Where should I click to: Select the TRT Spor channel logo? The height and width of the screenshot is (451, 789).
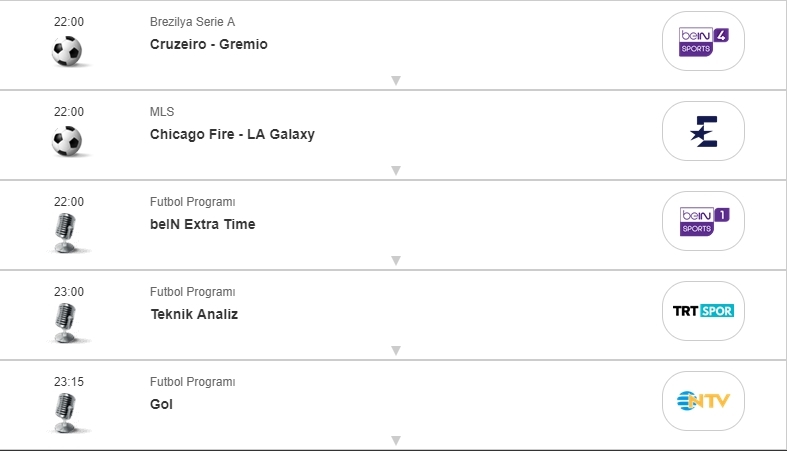(703, 311)
